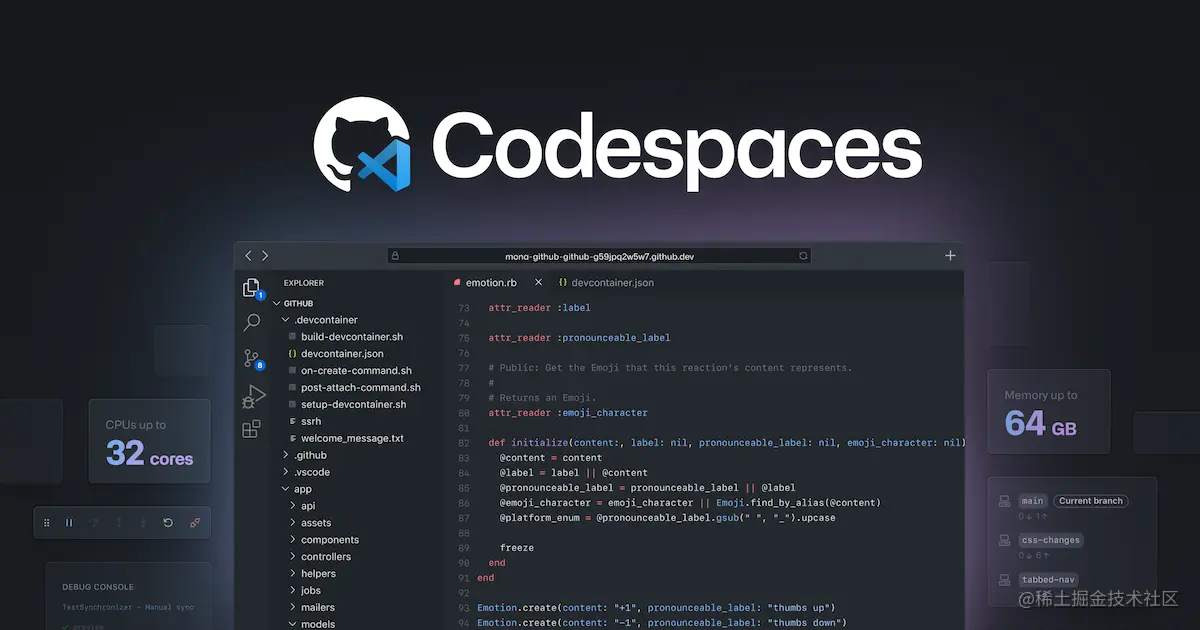Image resolution: width=1200 pixels, height=630 pixels.
Task: Click the codespace icon beside main
Action: 1003,501
